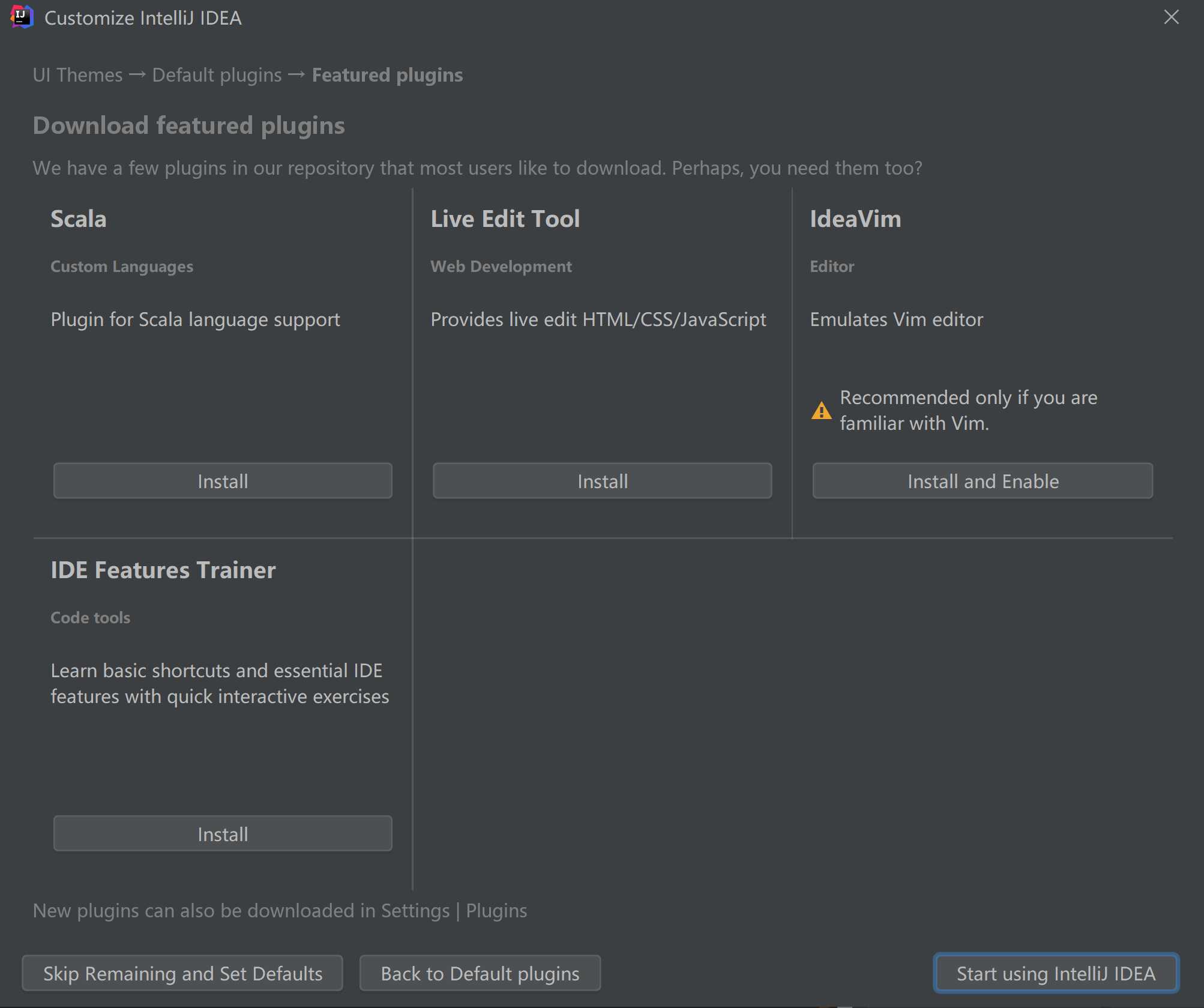1204x1008 pixels.
Task: Install the Scala language support plugin
Action: pos(222,480)
